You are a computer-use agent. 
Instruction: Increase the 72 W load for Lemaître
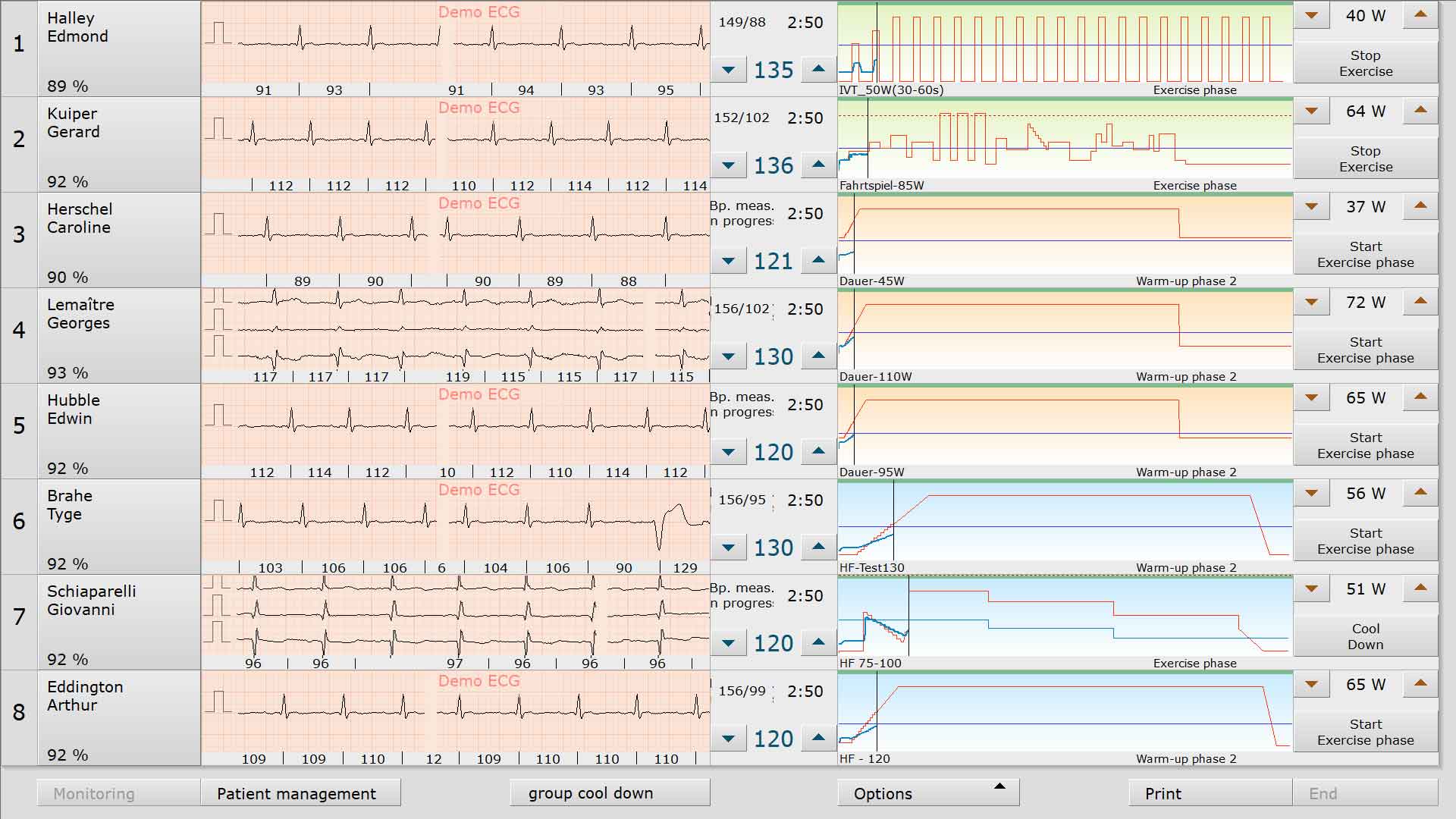[1420, 303]
